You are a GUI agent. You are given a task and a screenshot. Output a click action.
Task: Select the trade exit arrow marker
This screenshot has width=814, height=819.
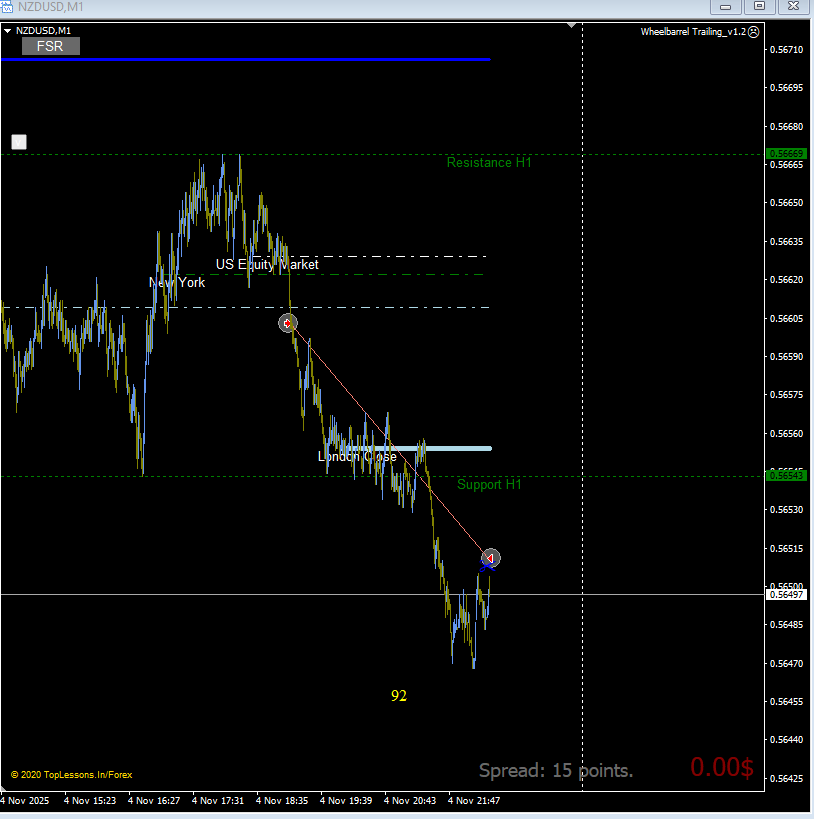click(491, 558)
